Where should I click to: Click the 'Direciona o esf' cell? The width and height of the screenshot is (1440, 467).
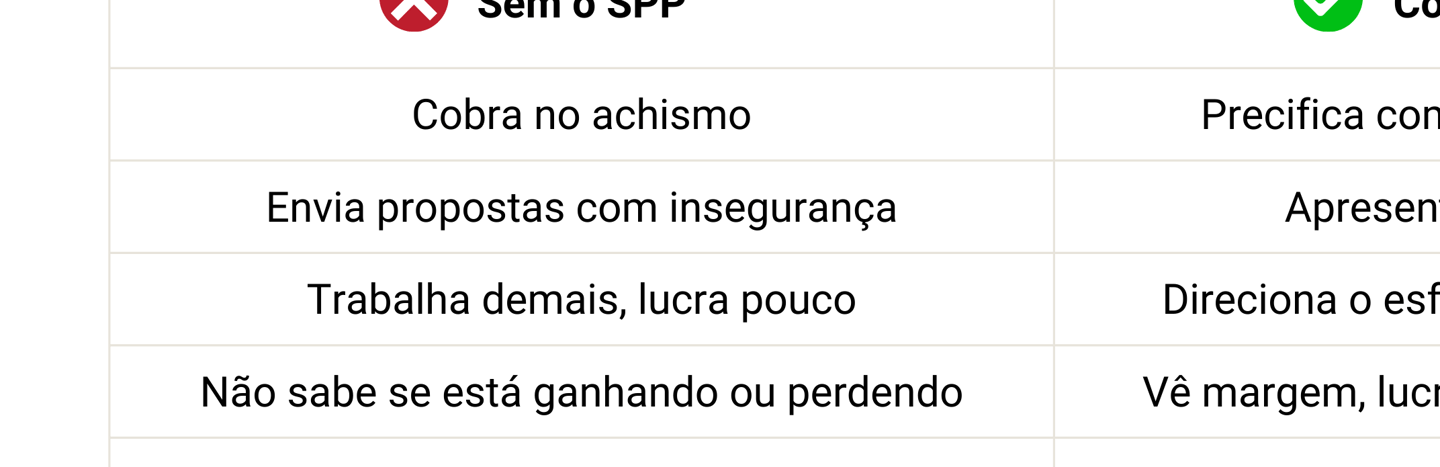coord(1300,300)
